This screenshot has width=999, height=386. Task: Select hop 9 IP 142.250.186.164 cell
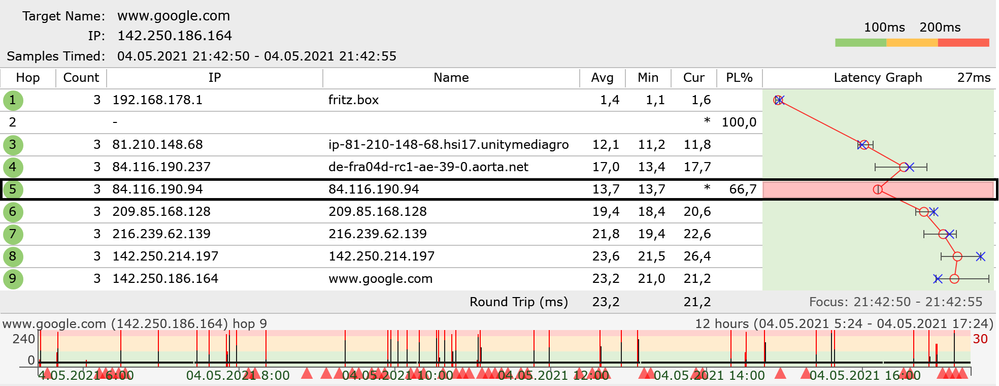166,278
